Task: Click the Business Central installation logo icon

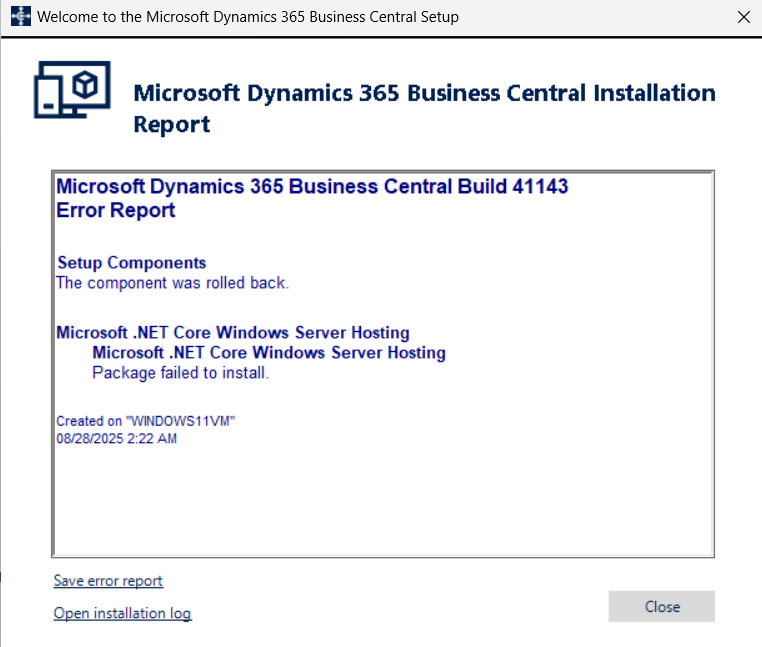Action: [x=72, y=89]
